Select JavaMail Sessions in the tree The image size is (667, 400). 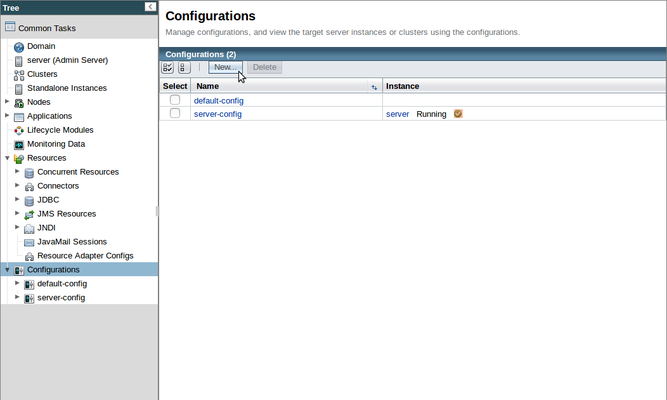coord(72,242)
